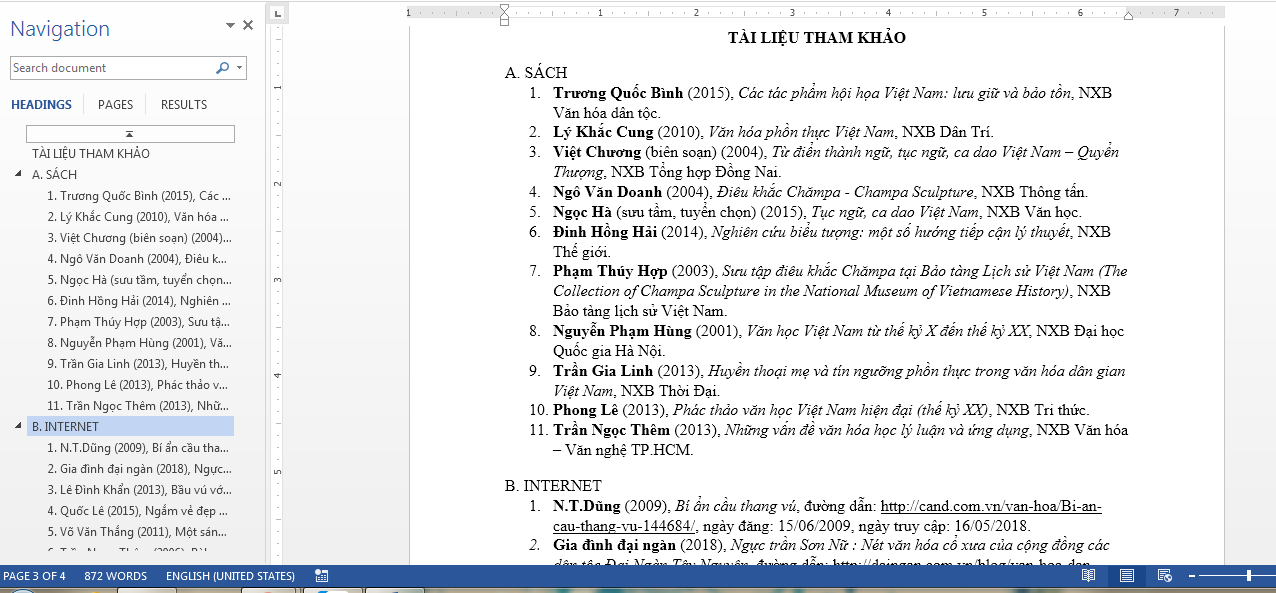Open the search options dropdown arrow

(239, 68)
